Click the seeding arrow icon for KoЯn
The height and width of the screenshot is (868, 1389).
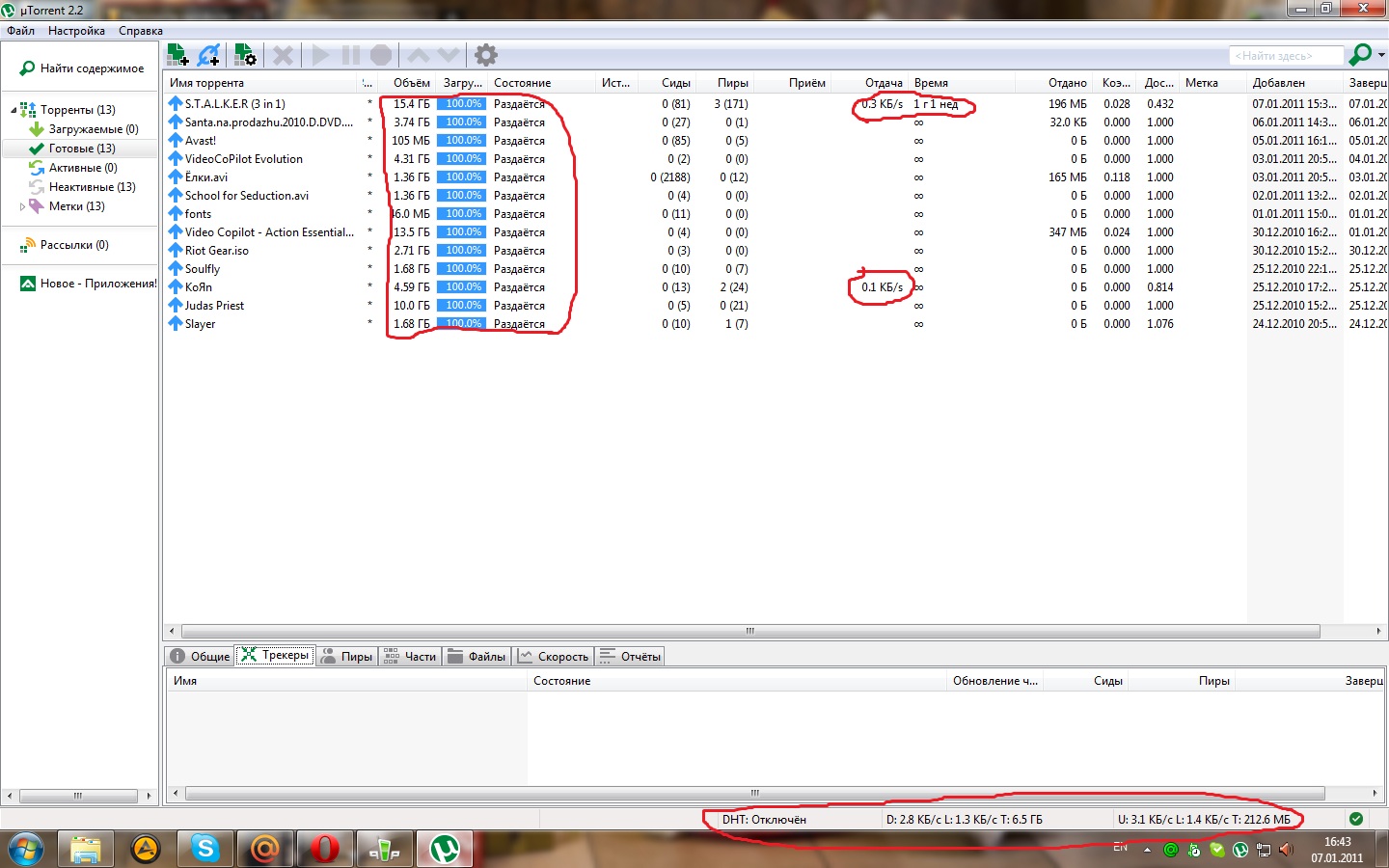[175, 287]
